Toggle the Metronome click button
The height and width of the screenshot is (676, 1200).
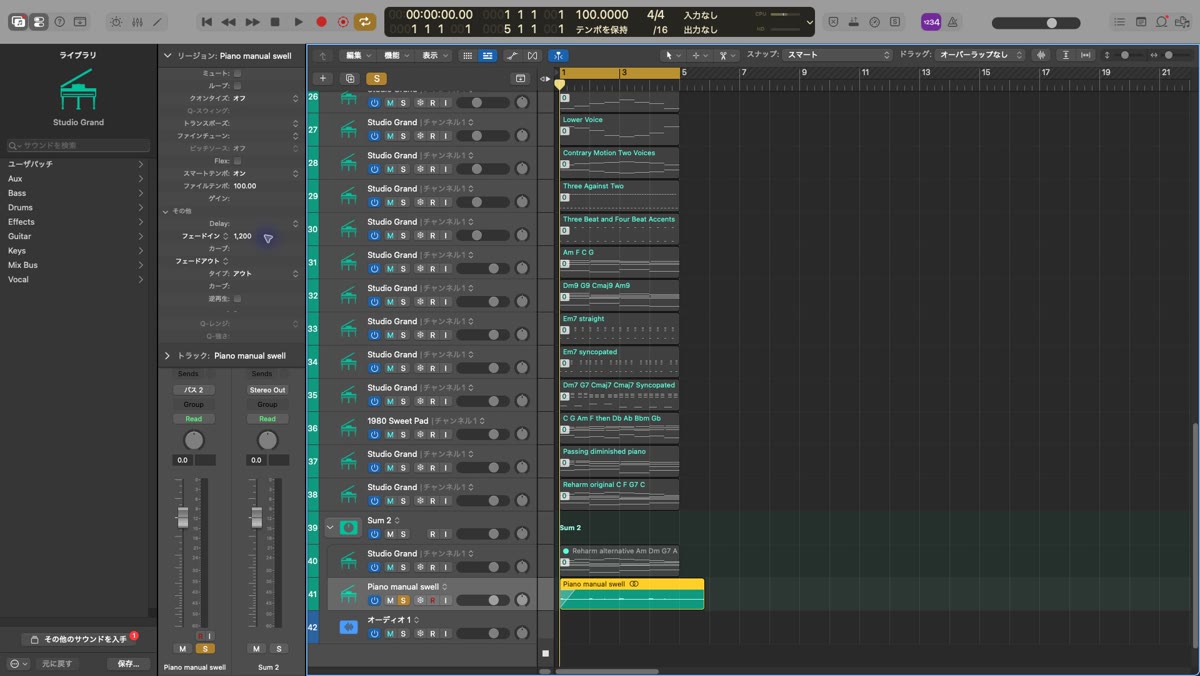click(x=952, y=22)
